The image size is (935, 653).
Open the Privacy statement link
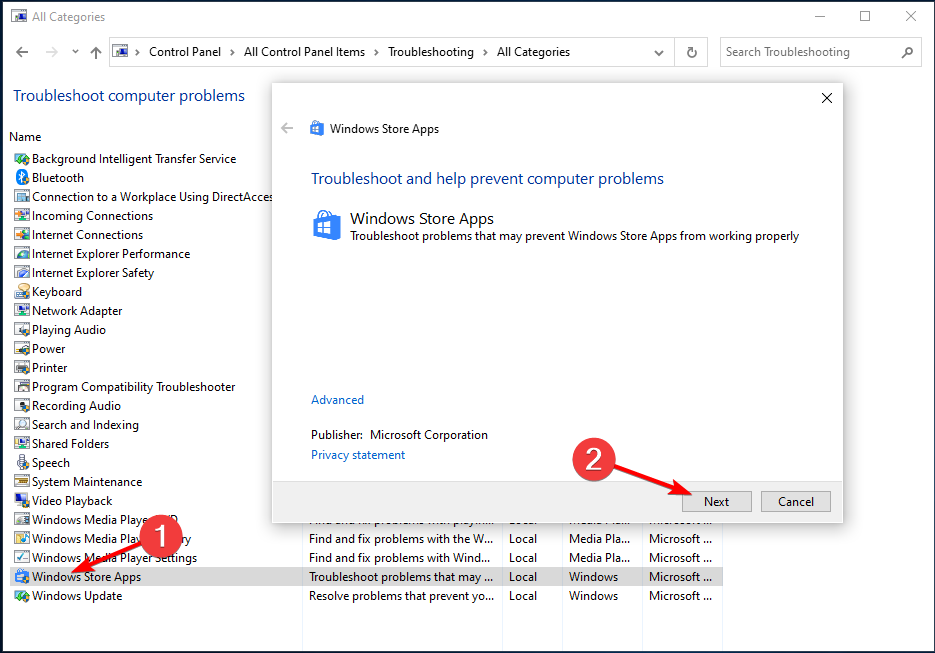(358, 455)
